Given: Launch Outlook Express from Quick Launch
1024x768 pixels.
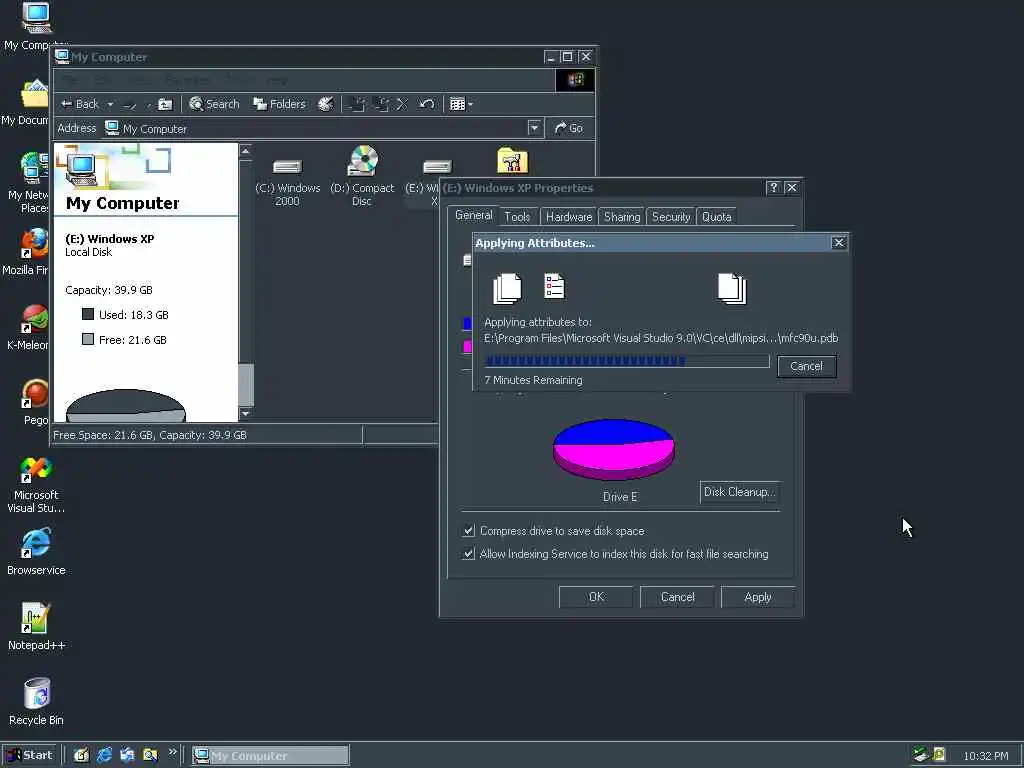Looking at the screenshot, I should [x=127, y=756].
